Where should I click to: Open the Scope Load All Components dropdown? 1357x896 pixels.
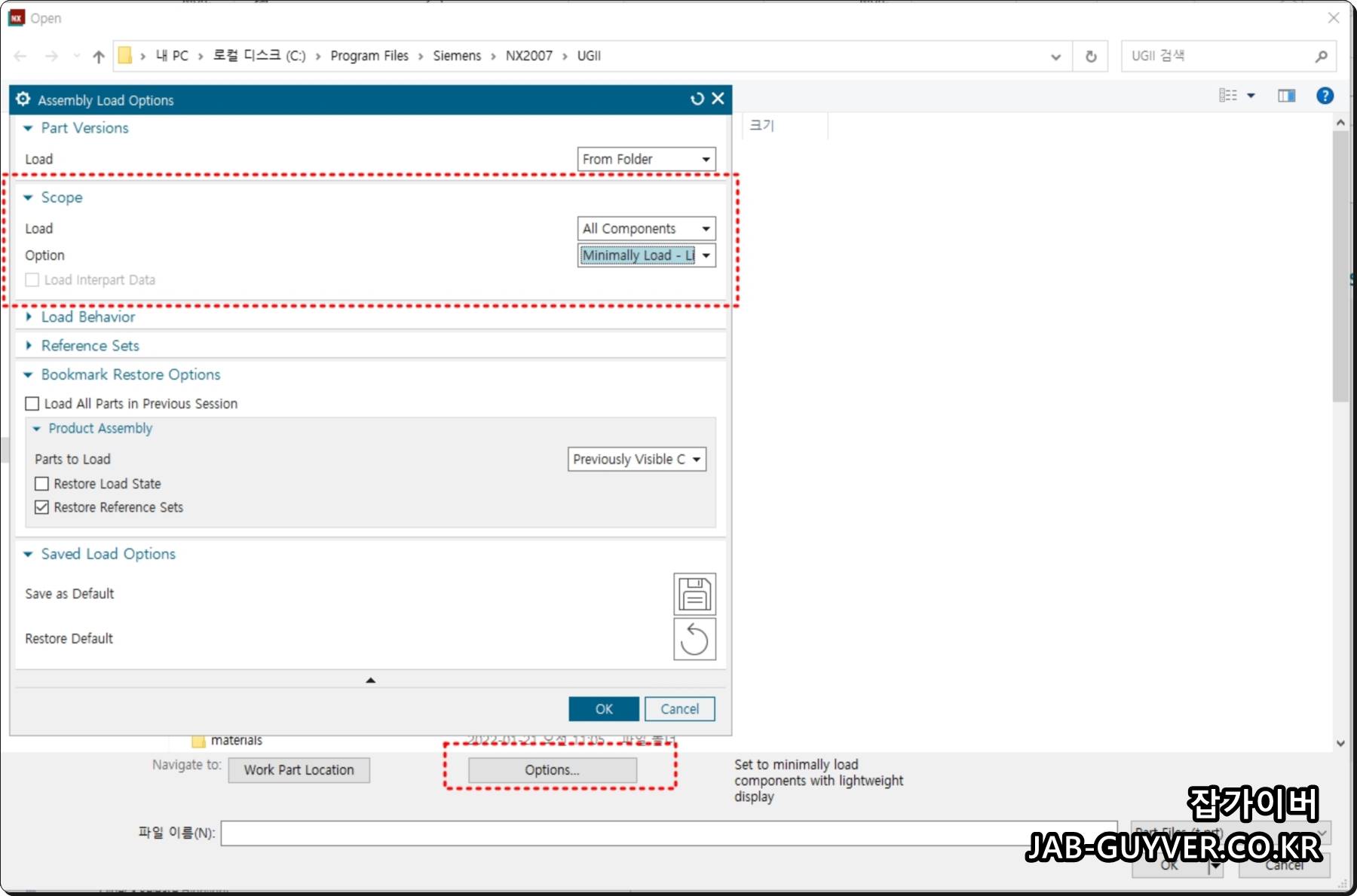(646, 229)
